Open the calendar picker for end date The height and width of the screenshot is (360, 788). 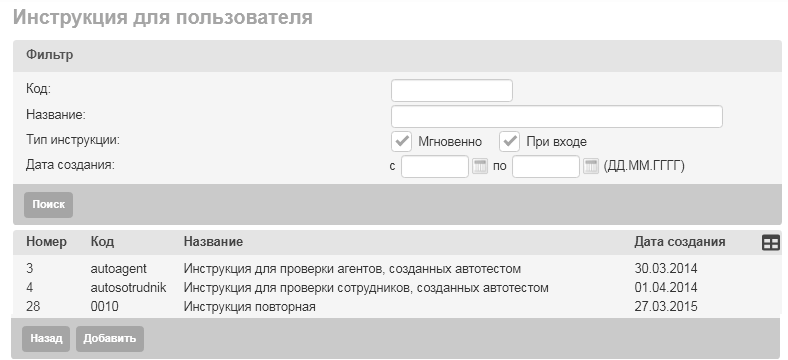point(591,166)
